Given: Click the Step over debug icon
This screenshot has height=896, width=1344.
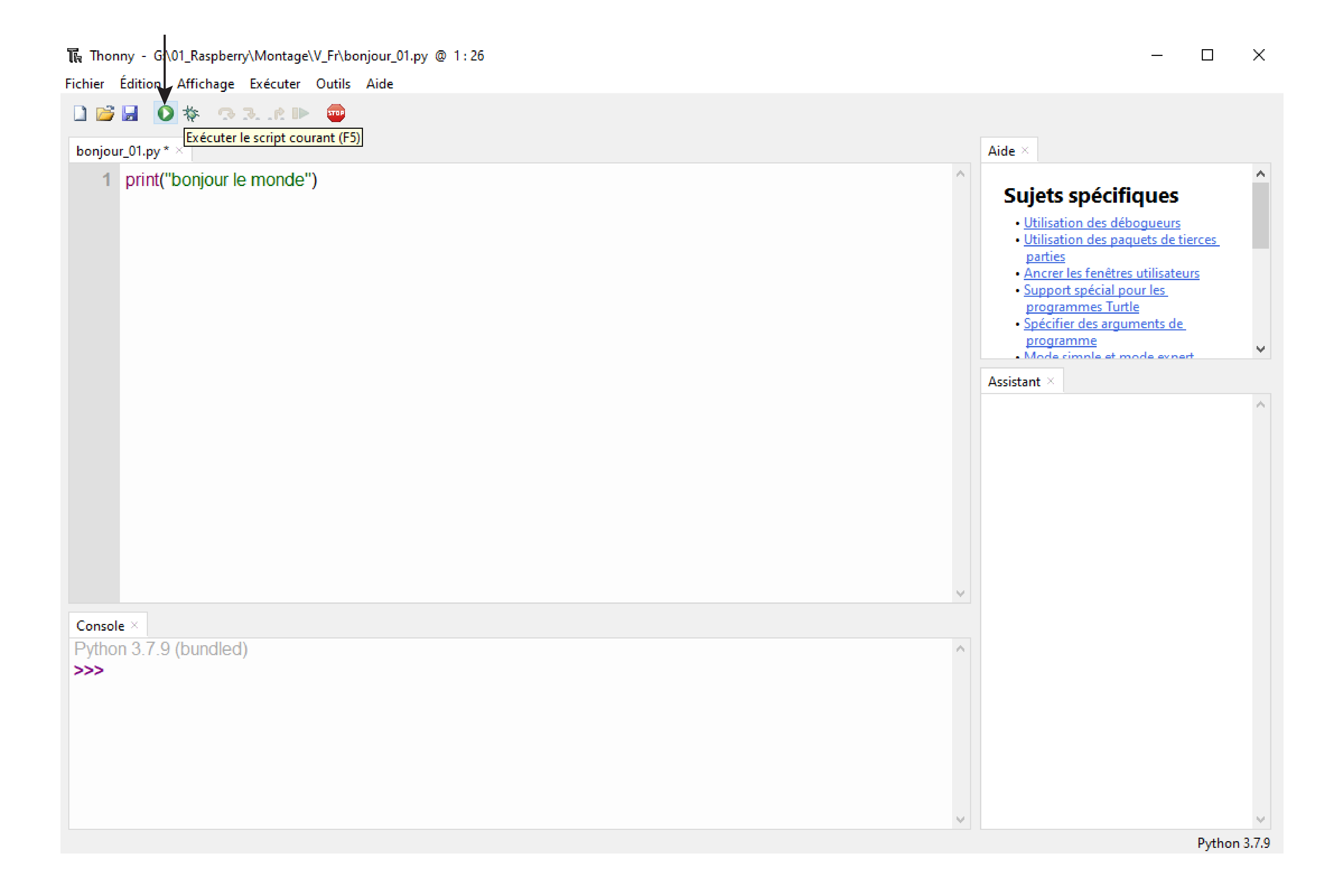Looking at the screenshot, I should [226, 113].
